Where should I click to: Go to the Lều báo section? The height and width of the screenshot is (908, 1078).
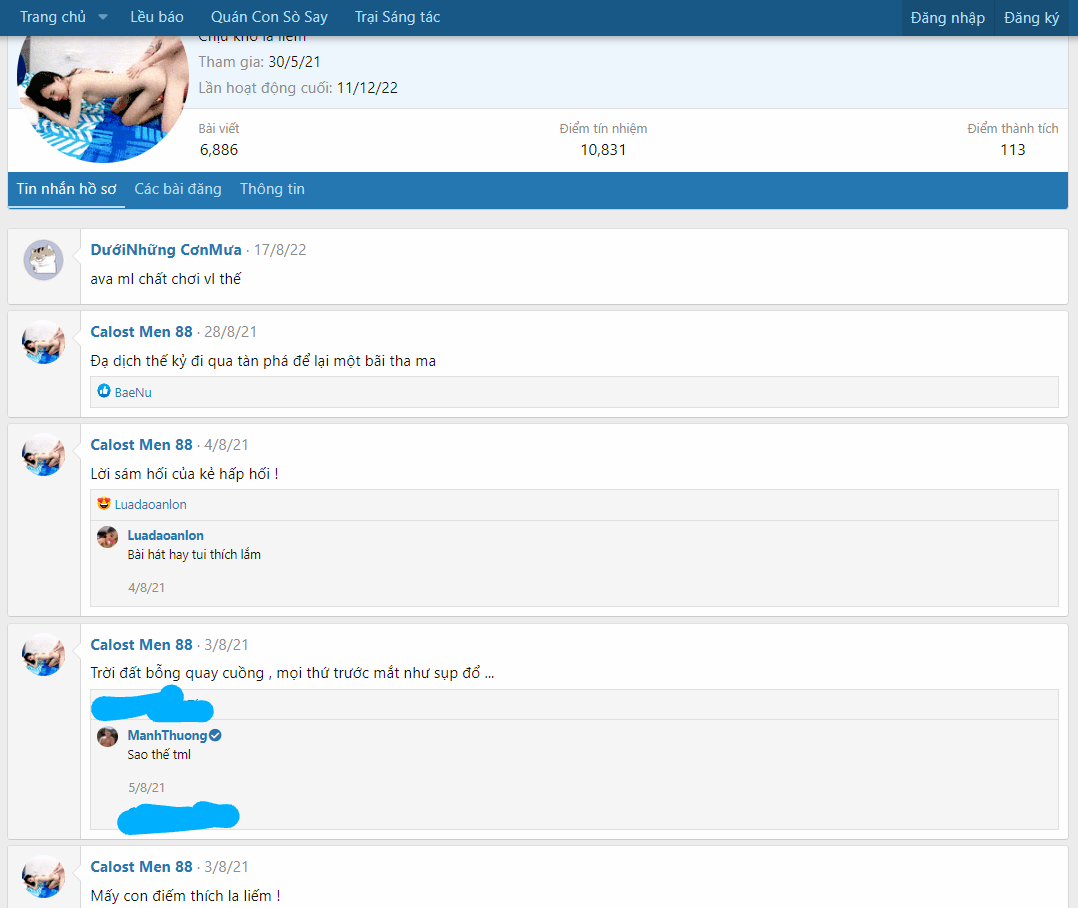tap(157, 17)
